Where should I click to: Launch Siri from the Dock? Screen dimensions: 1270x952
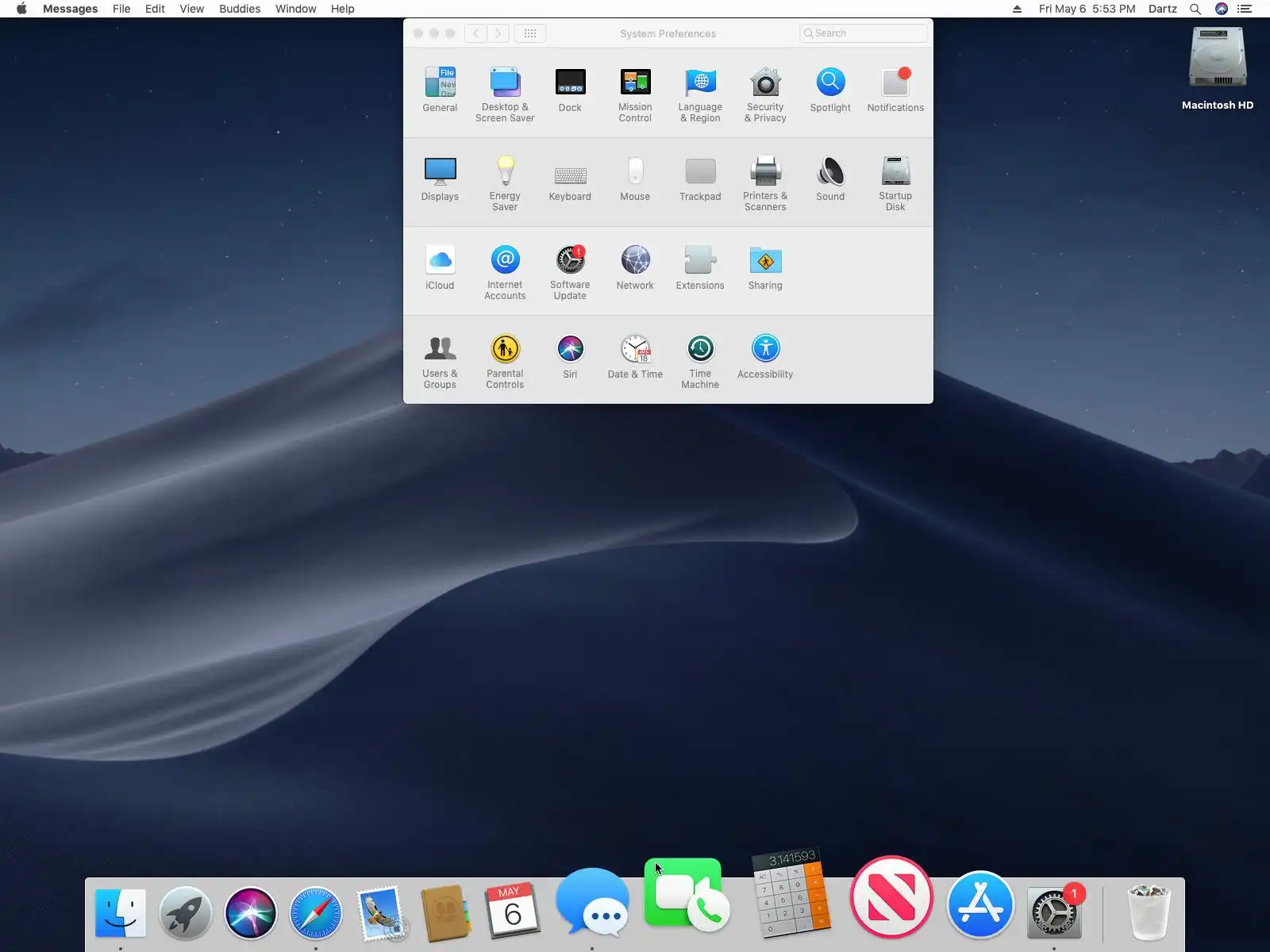pyautogui.click(x=251, y=913)
